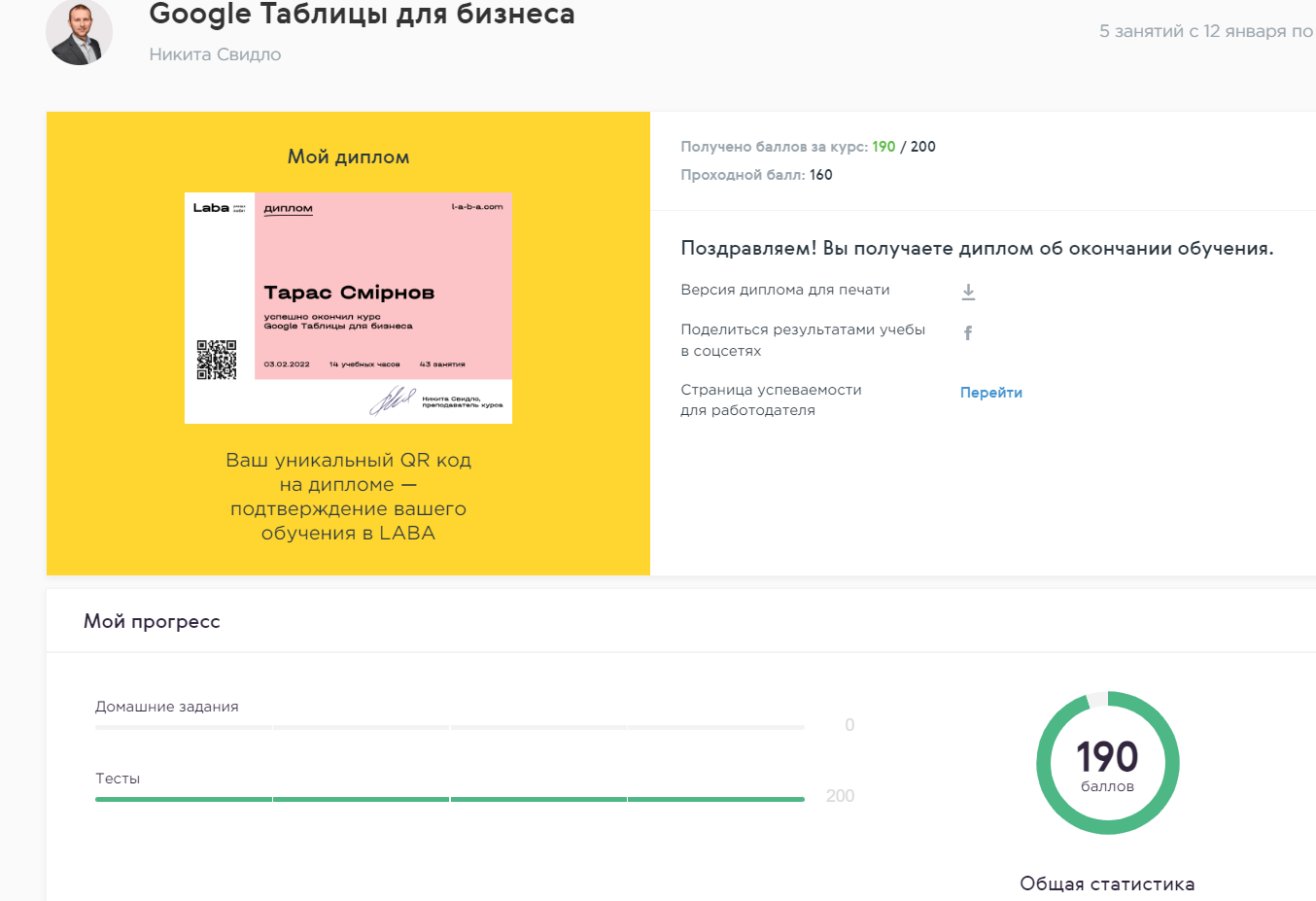Click the Мой диплом heading
Image resolution: width=1316 pixels, height=901 pixels.
coord(348,156)
